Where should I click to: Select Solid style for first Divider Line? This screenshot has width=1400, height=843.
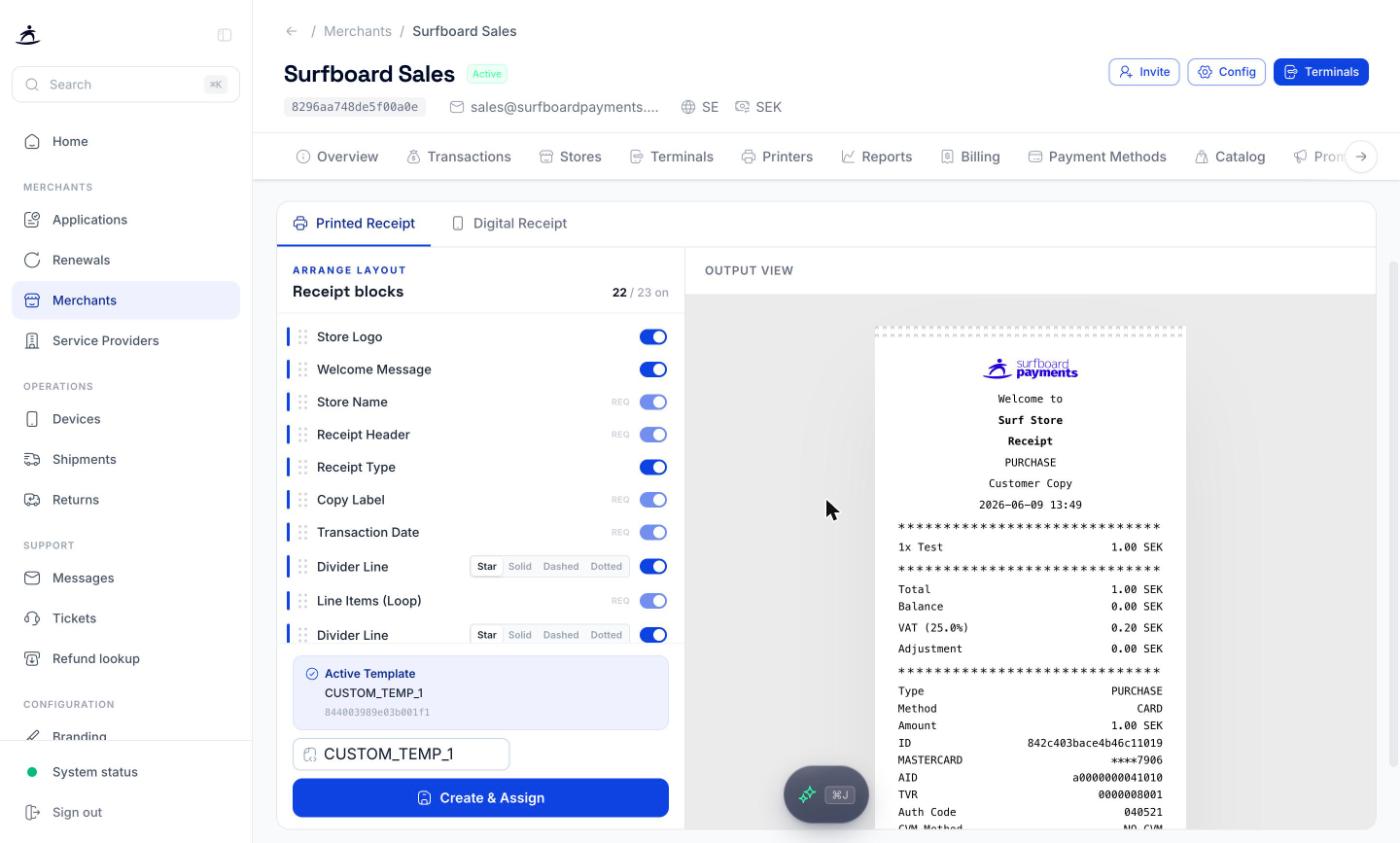click(x=520, y=566)
